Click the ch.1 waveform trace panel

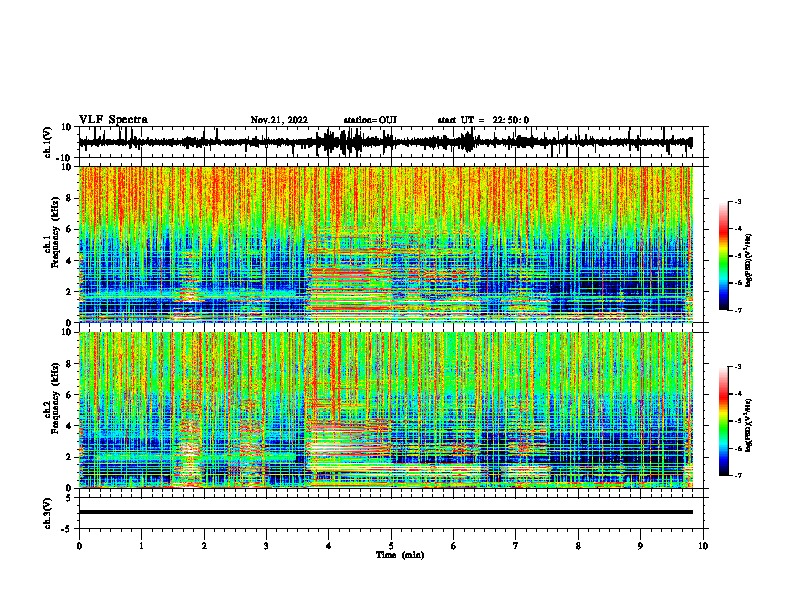tap(391, 142)
